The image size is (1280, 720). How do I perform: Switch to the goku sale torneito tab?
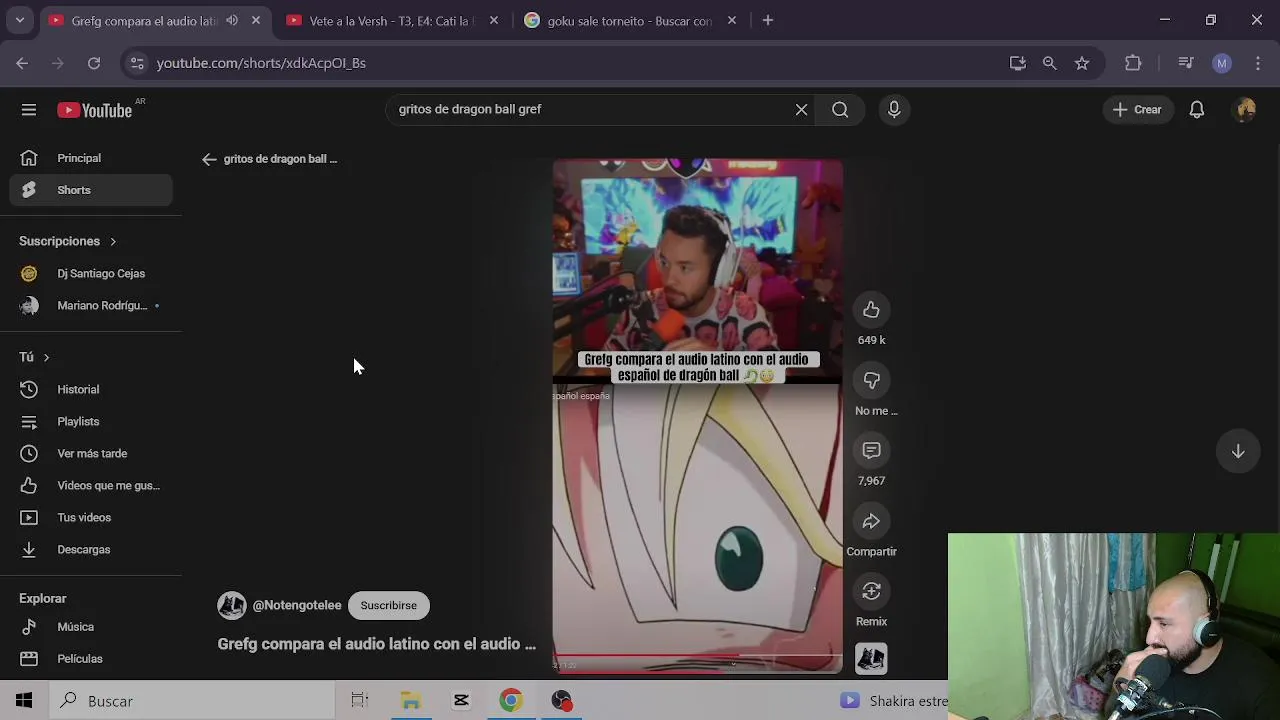[x=630, y=20]
